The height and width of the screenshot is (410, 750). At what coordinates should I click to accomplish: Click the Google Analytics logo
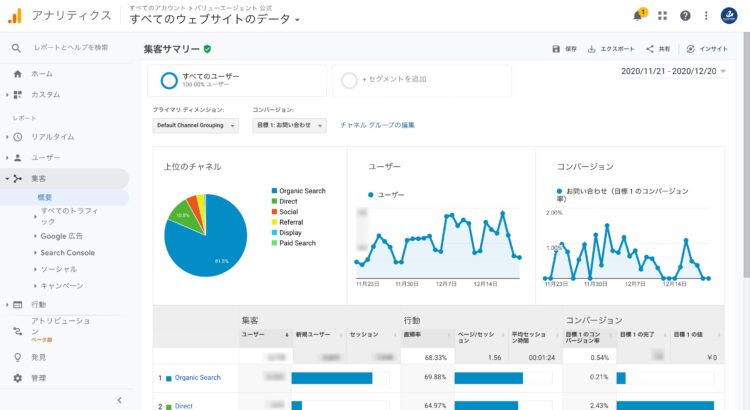[x=15, y=16]
